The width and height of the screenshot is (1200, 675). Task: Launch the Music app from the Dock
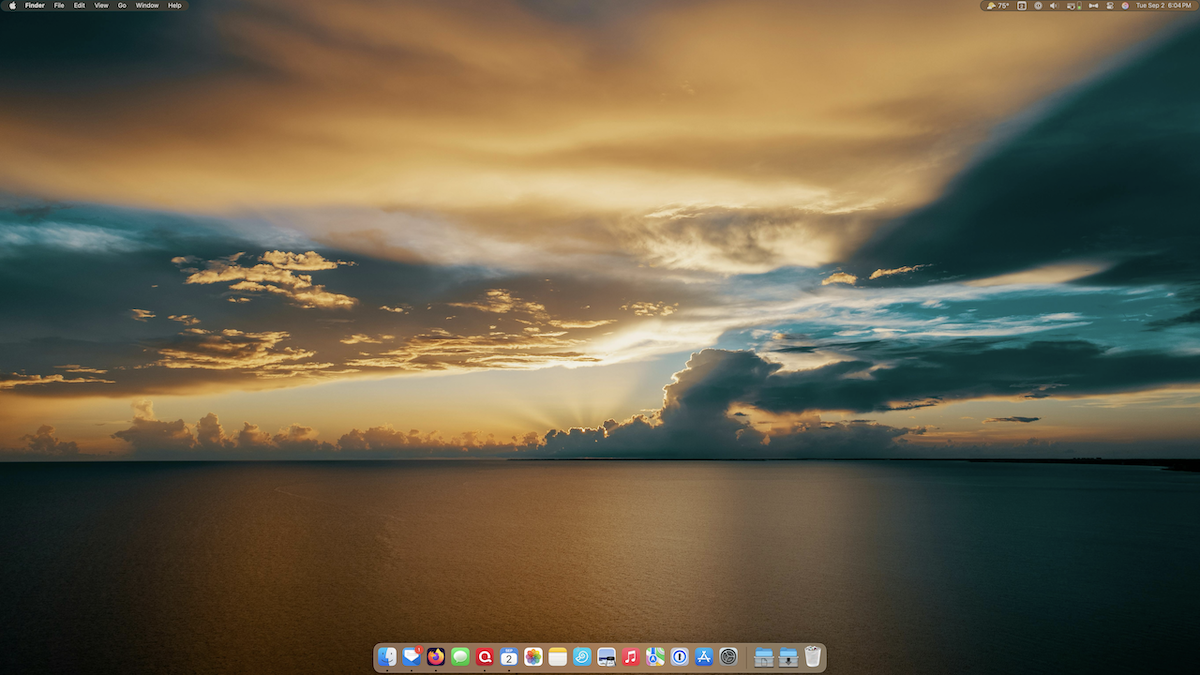(x=630, y=657)
